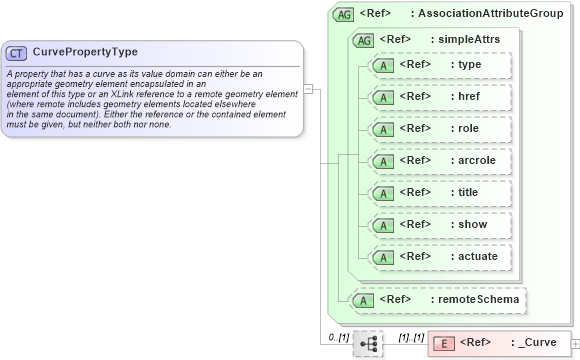The height and width of the screenshot is (360, 580).
Task: Select the title attribute label
Action: tap(468, 192)
